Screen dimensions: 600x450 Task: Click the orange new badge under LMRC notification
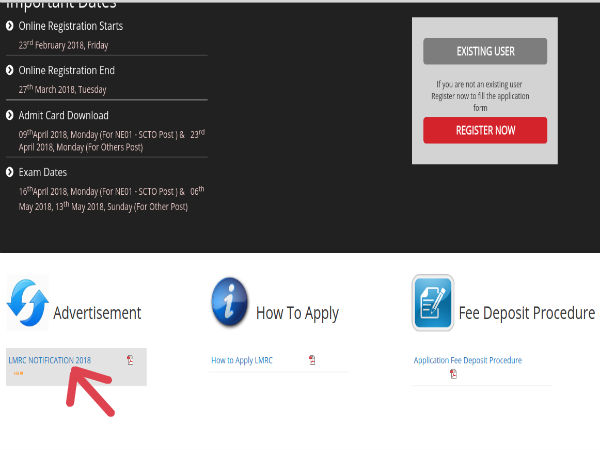(17, 373)
